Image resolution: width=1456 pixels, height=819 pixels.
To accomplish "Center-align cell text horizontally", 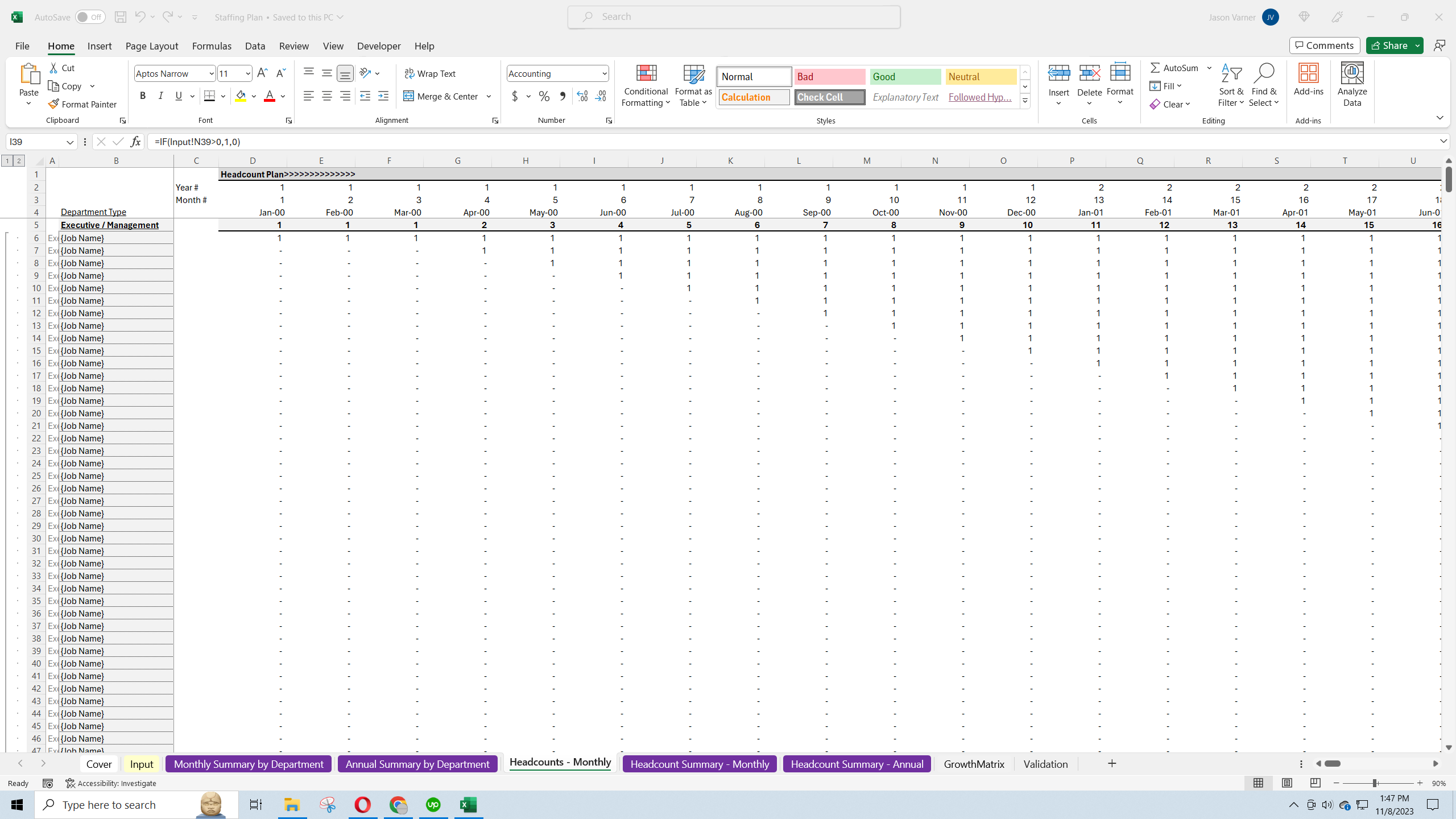I will point(327,96).
